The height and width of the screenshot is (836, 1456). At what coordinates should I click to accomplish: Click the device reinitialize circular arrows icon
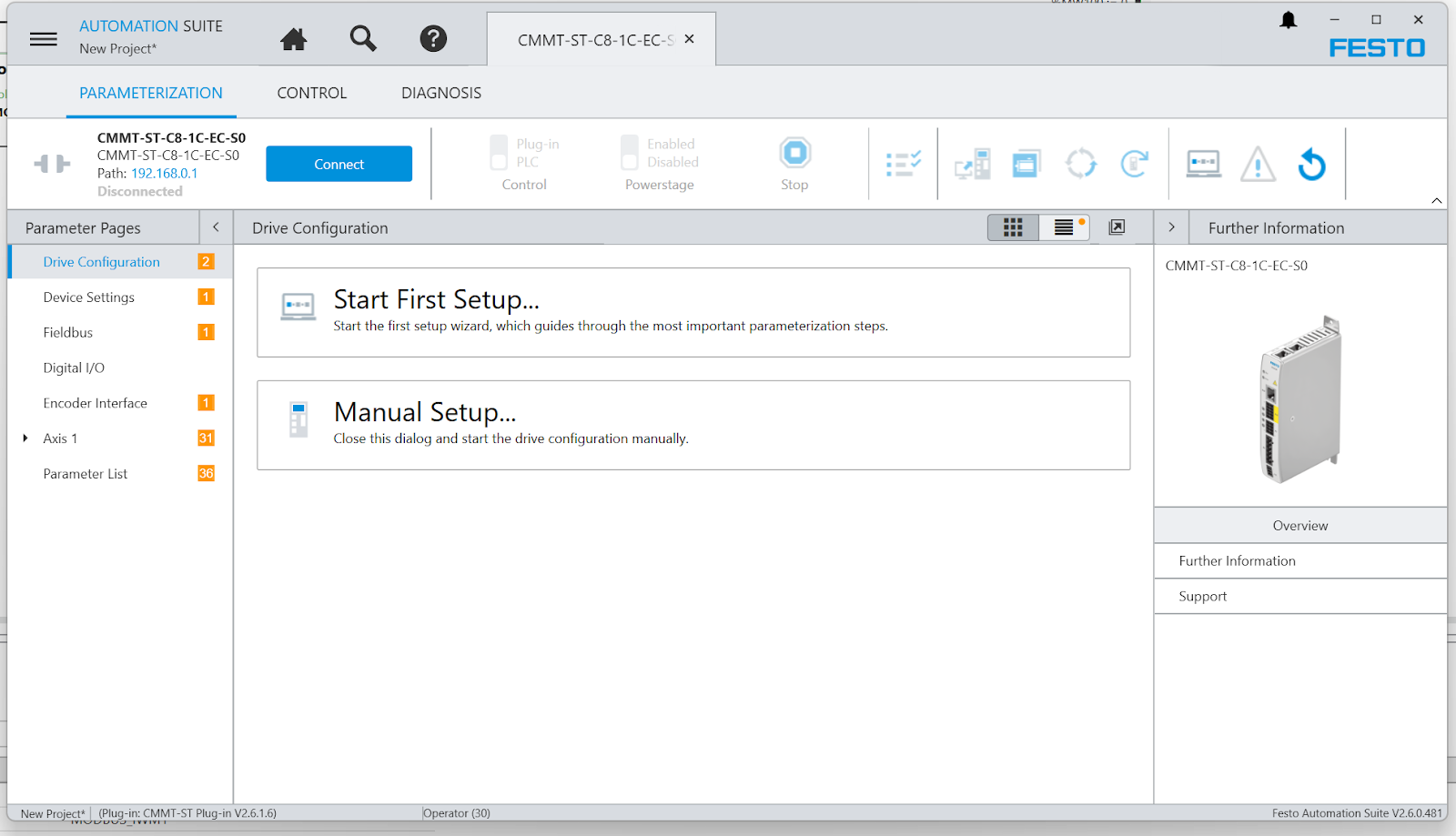(1080, 164)
